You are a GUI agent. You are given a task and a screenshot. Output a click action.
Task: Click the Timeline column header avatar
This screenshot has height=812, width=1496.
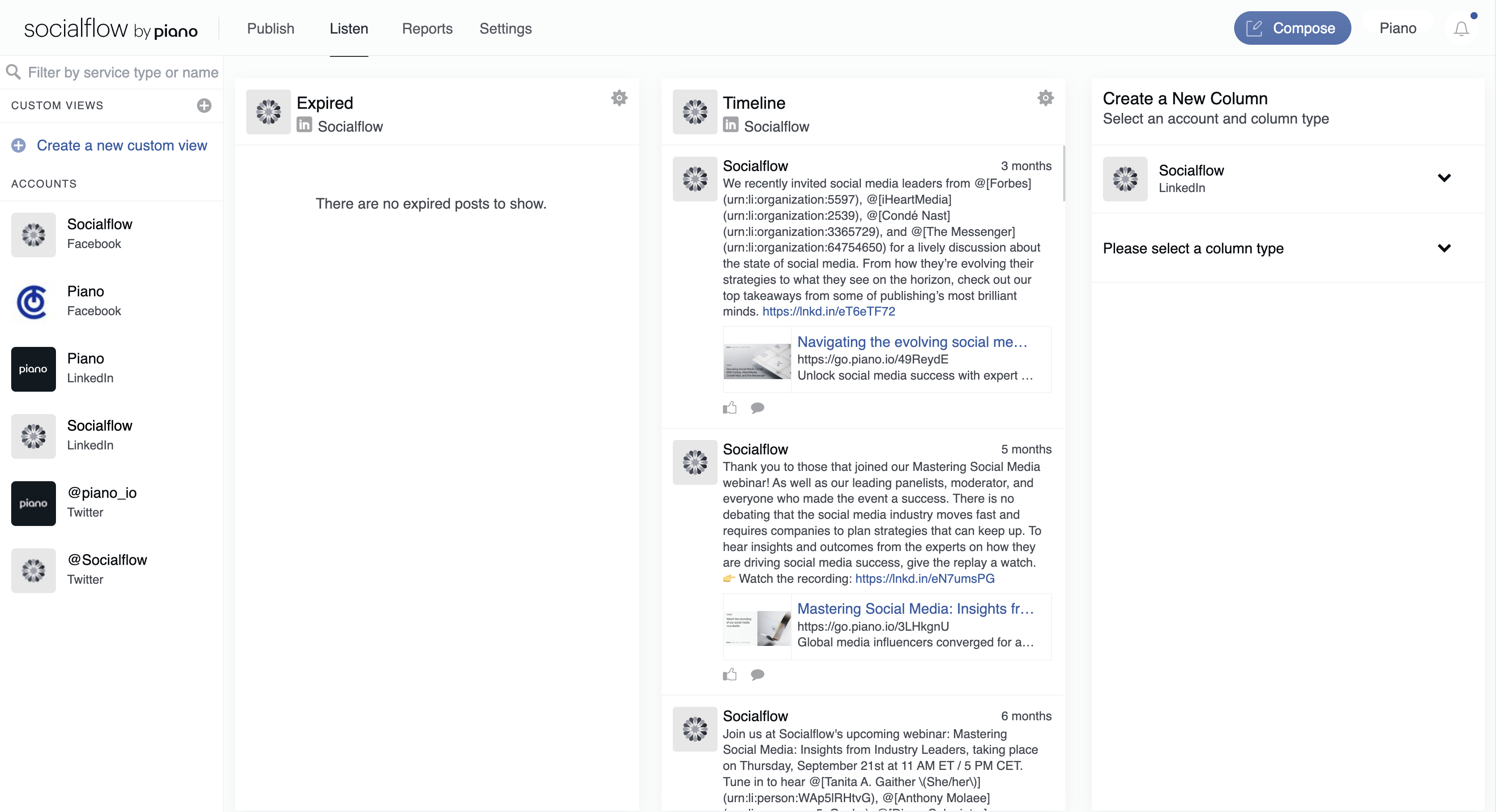tap(695, 111)
